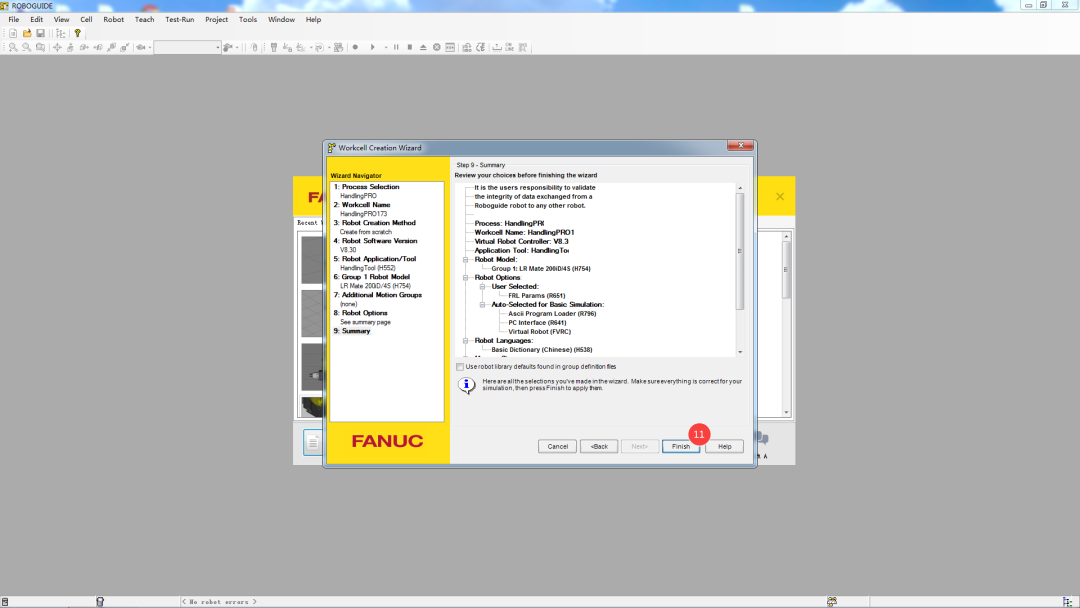Click the down arrow of summary scrollbar
This screenshot has height=608, width=1080.
pyautogui.click(x=740, y=352)
